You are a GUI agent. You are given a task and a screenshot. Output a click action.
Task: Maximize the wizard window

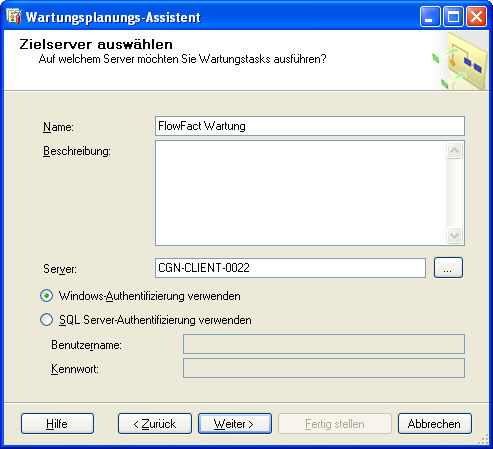click(453, 17)
